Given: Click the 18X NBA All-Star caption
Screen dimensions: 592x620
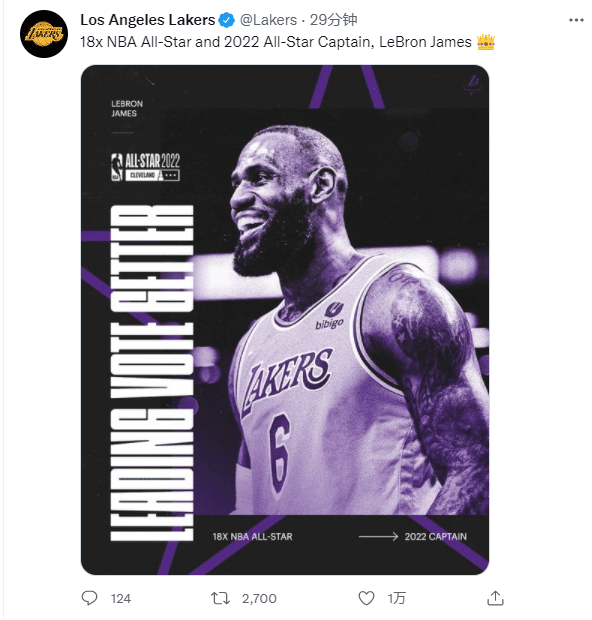Looking at the screenshot, I should [252, 537].
